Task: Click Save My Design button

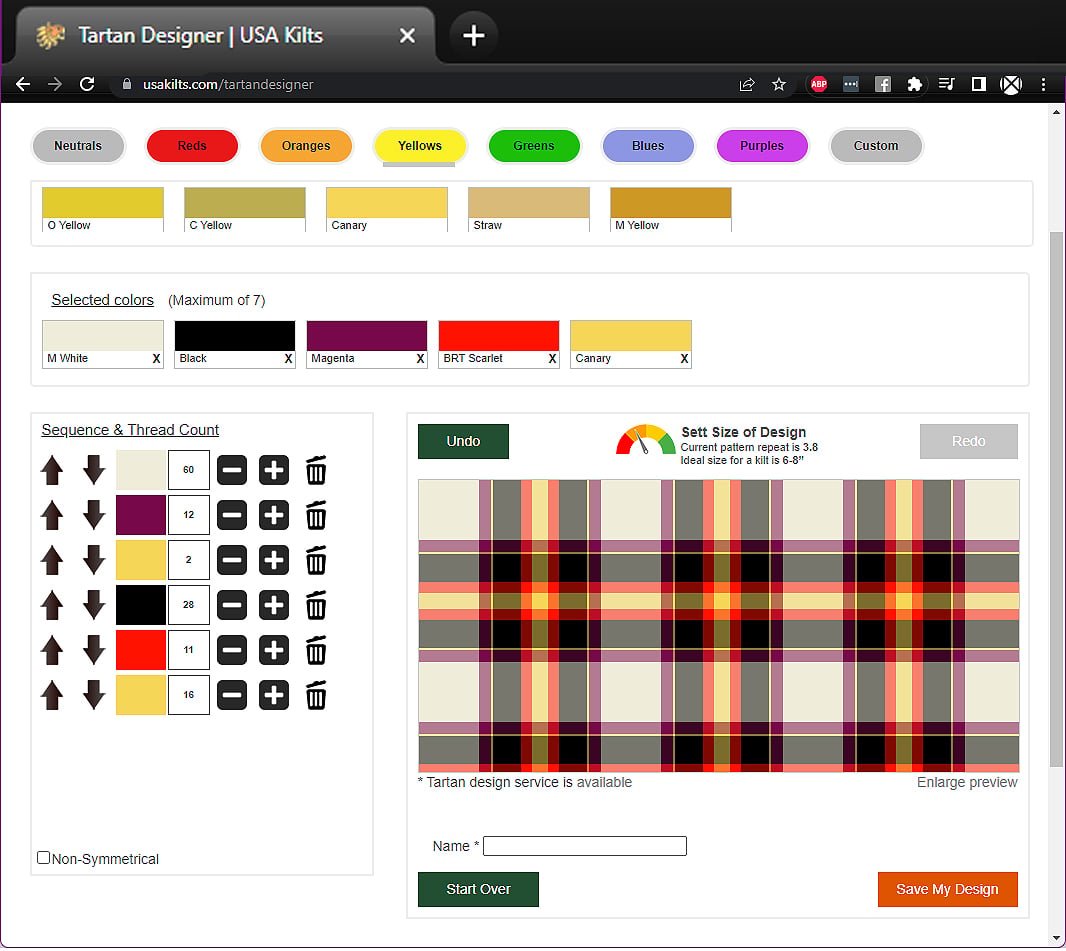Action: 947,889
